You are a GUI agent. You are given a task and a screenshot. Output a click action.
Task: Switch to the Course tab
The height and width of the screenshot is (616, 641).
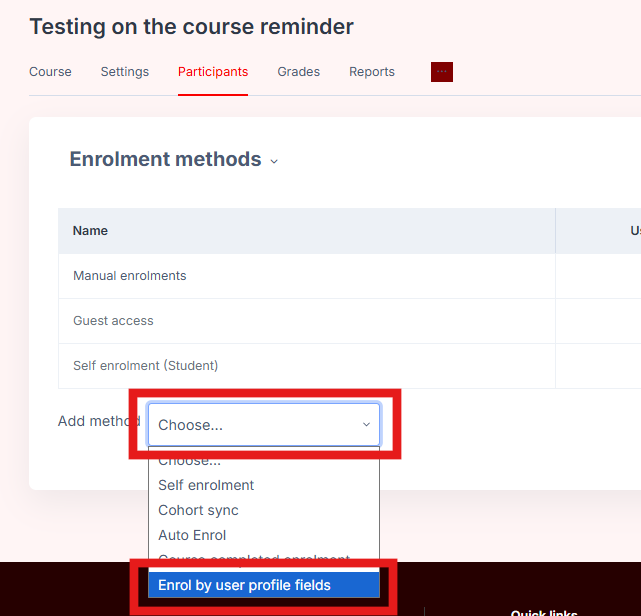pyautogui.click(x=50, y=72)
